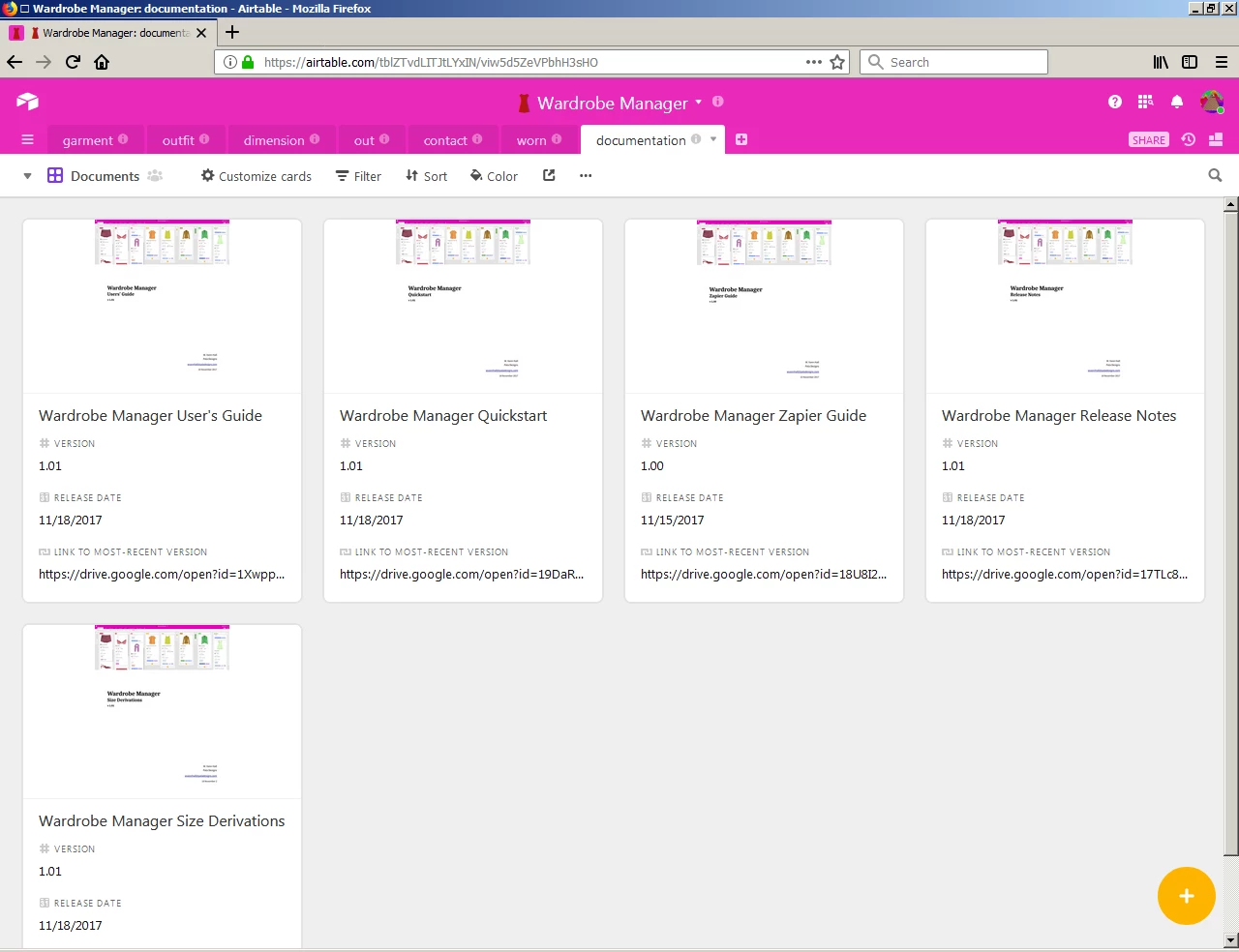Toggle Firefox sidebar icon
1239x952 pixels.
coord(1190,62)
